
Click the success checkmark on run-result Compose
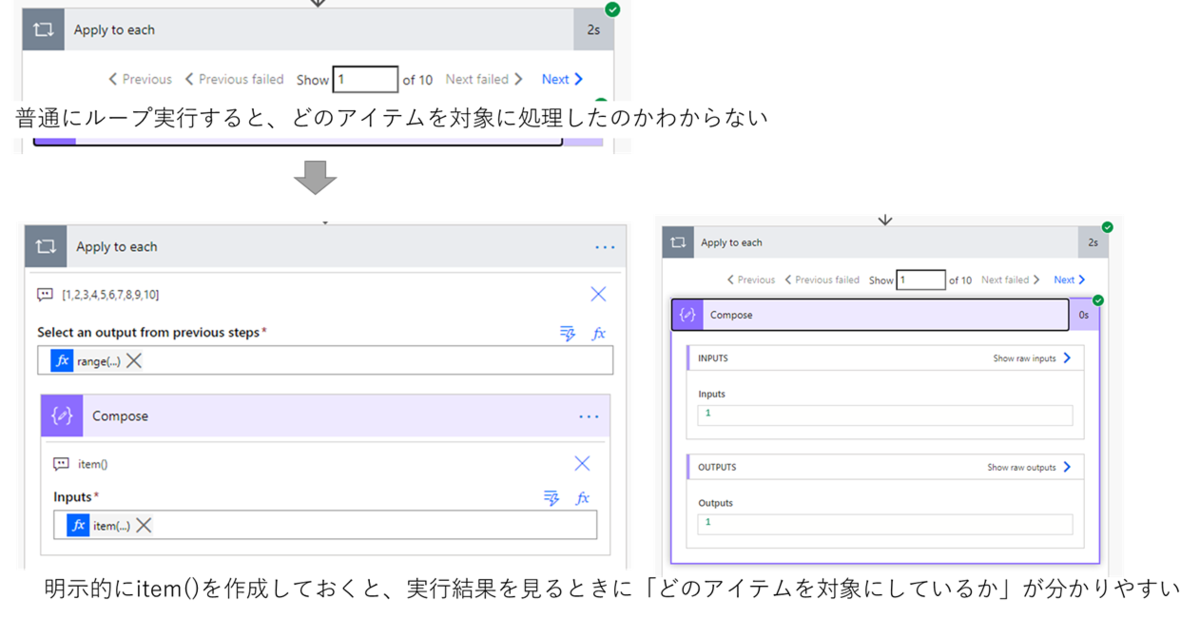tap(1099, 300)
